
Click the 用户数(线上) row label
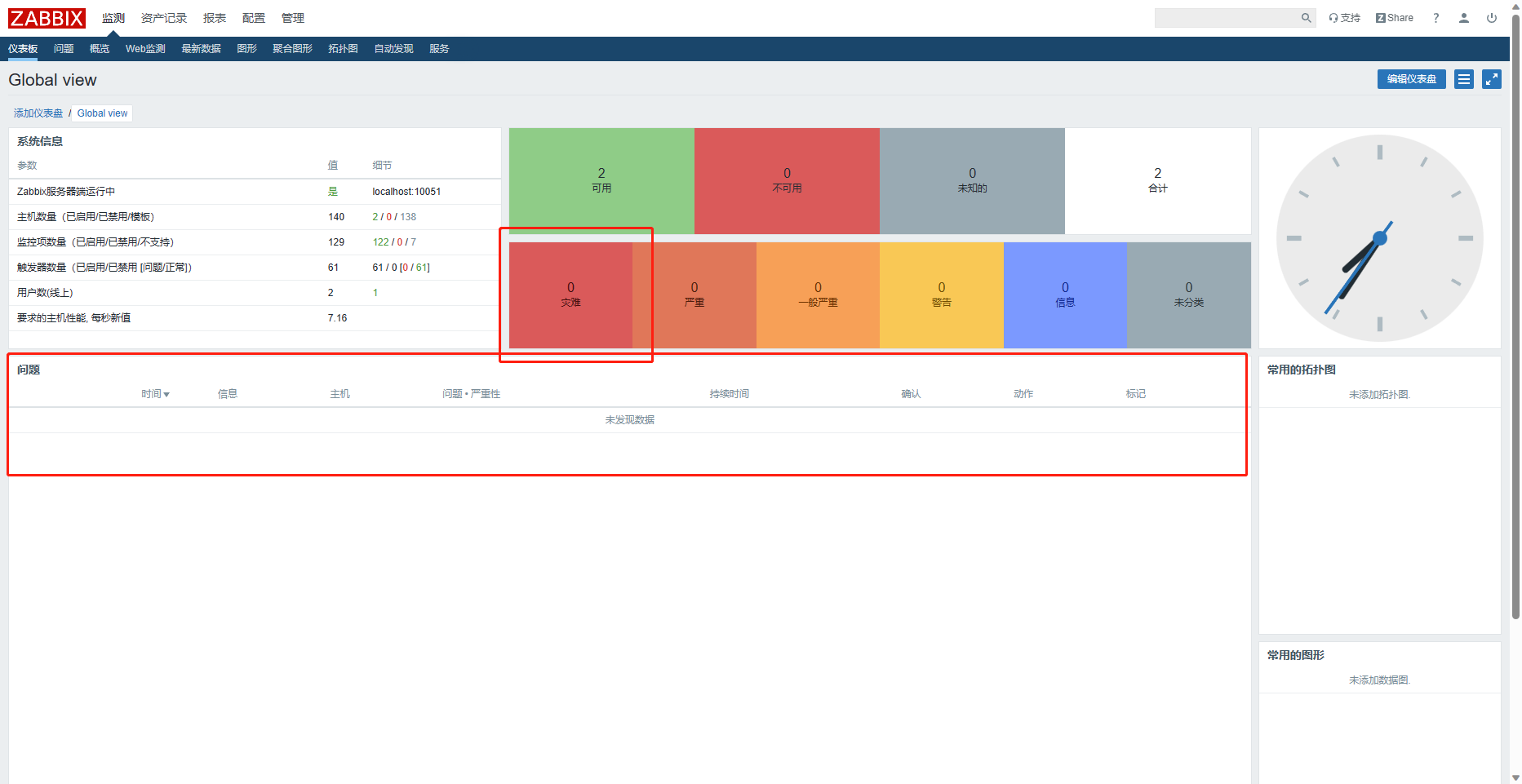45,293
